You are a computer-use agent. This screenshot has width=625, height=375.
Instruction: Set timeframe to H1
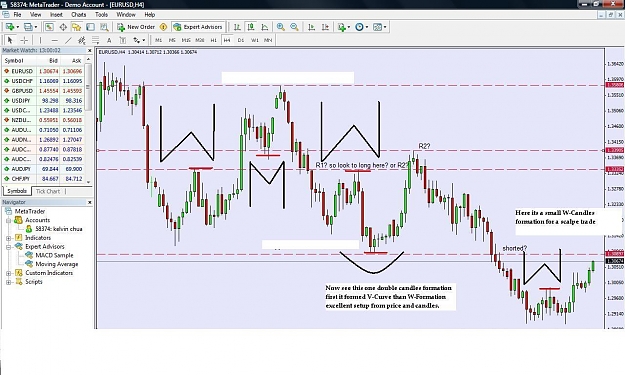[214, 40]
